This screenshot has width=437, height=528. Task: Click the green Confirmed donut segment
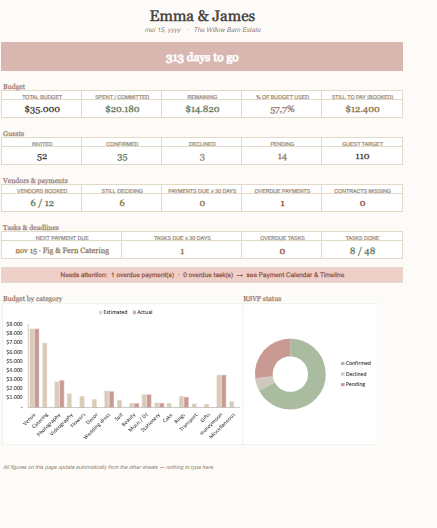(x=316, y=374)
